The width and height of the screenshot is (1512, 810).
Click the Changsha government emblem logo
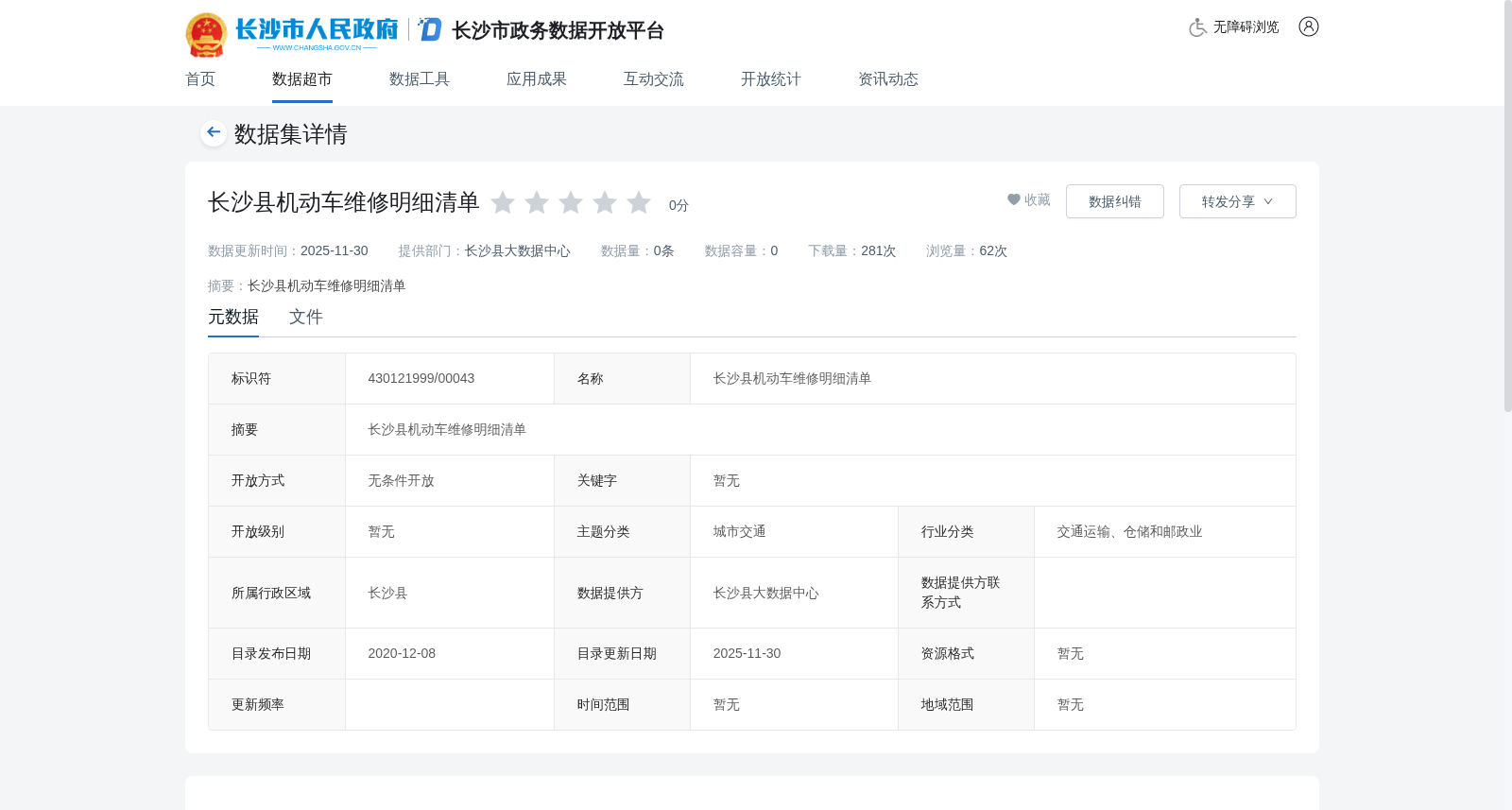tap(206, 35)
